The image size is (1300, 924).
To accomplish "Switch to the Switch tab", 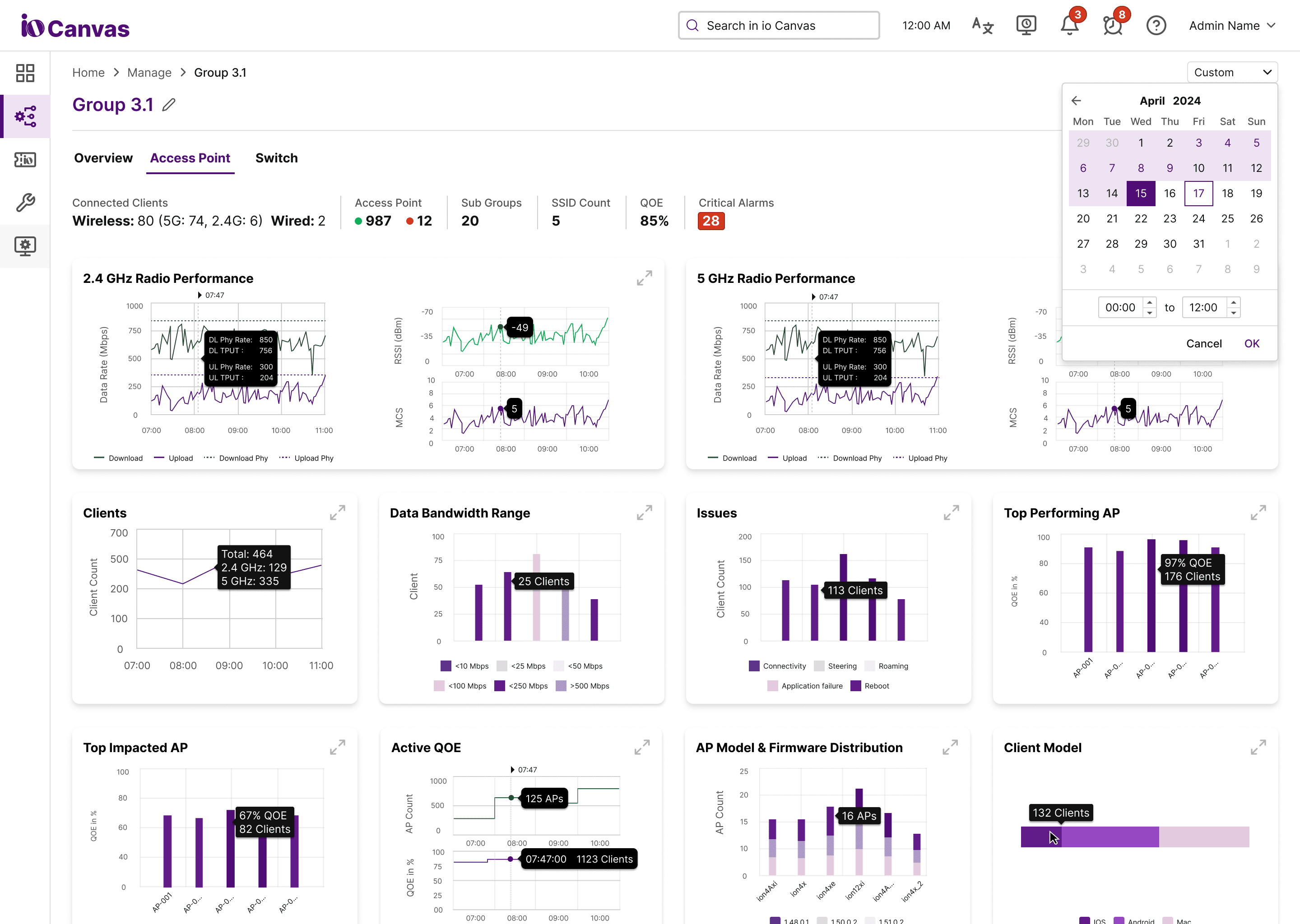I will pyautogui.click(x=276, y=158).
